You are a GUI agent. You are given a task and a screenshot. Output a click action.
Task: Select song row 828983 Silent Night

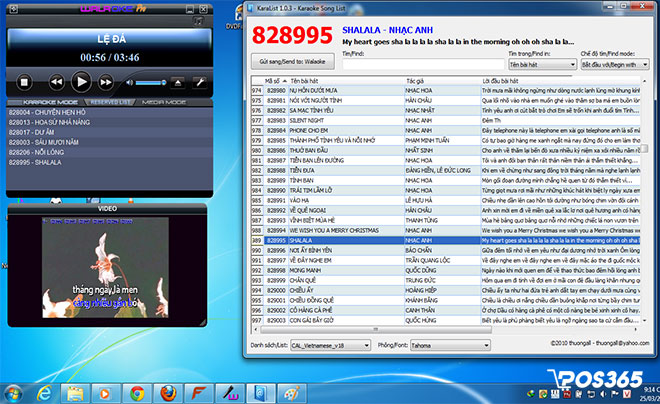[445, 120]
